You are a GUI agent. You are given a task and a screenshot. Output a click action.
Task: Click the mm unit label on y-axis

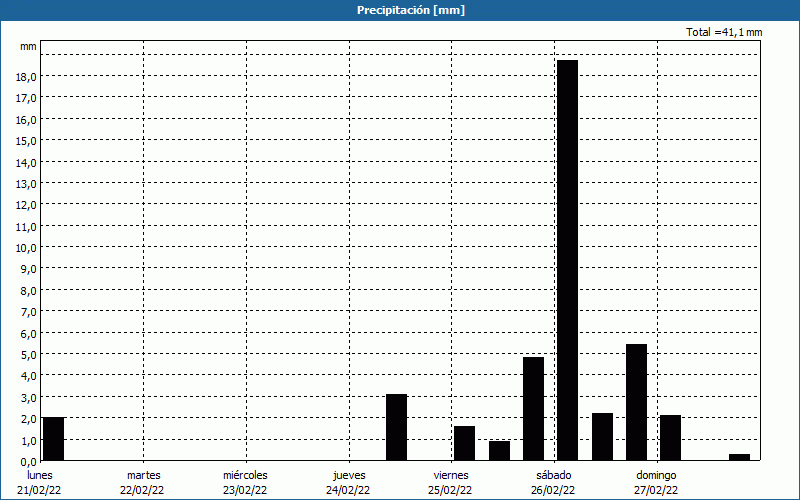pos(28,46)
